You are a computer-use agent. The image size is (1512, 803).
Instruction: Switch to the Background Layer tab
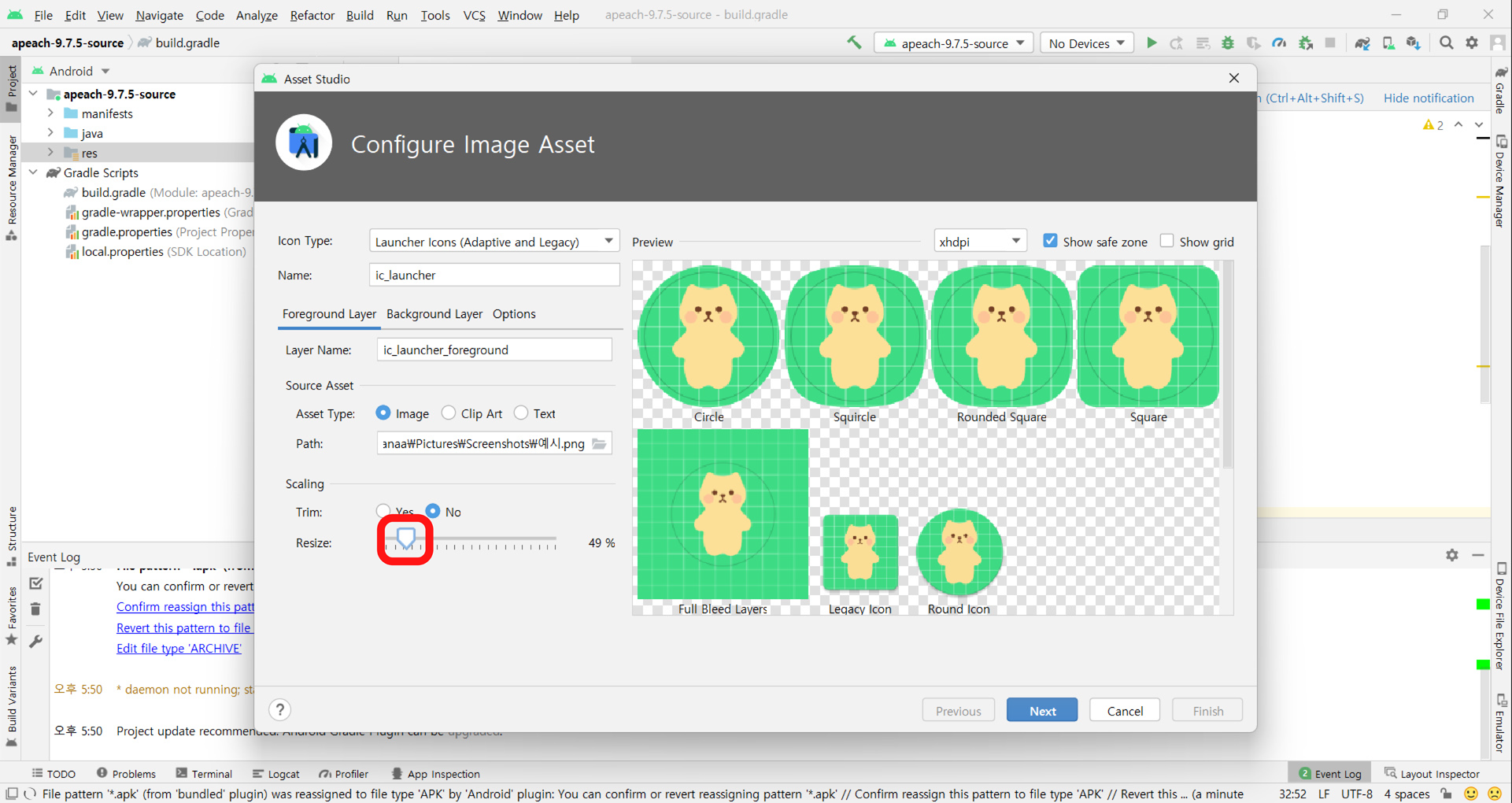click(x=434, y=313)
